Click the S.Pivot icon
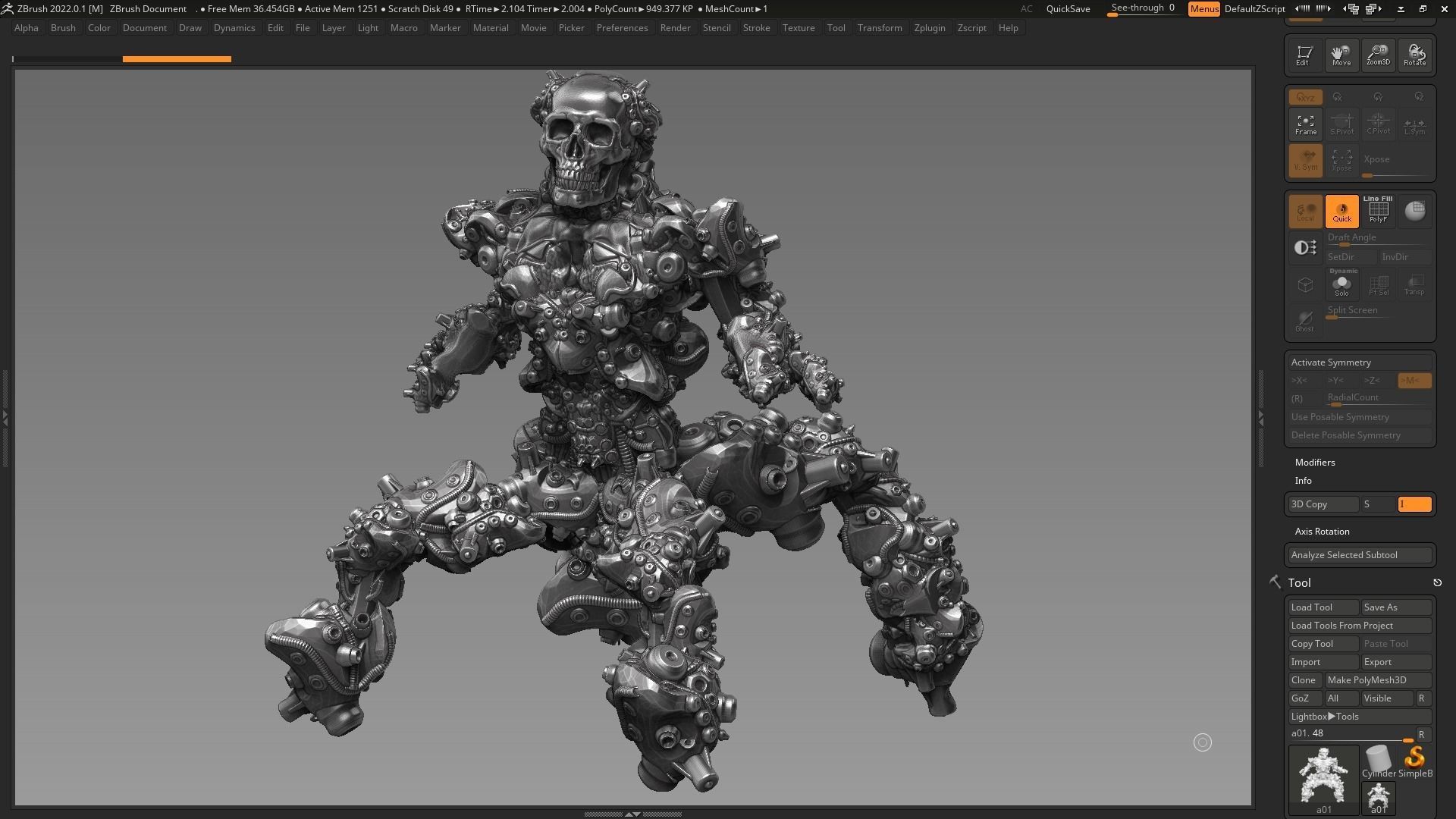The height and width of the screenshot is (819, 1456). tap(1341, 124)
